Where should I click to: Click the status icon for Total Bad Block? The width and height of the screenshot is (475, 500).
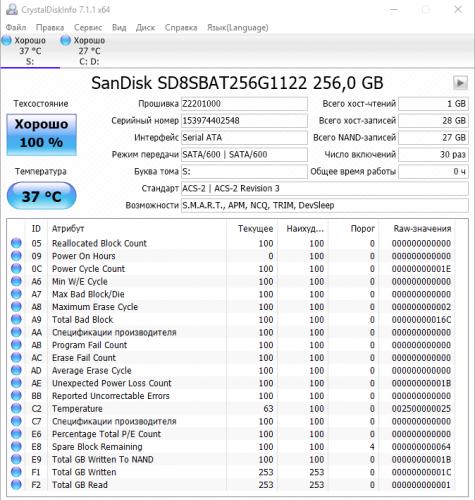pos(16,319)
